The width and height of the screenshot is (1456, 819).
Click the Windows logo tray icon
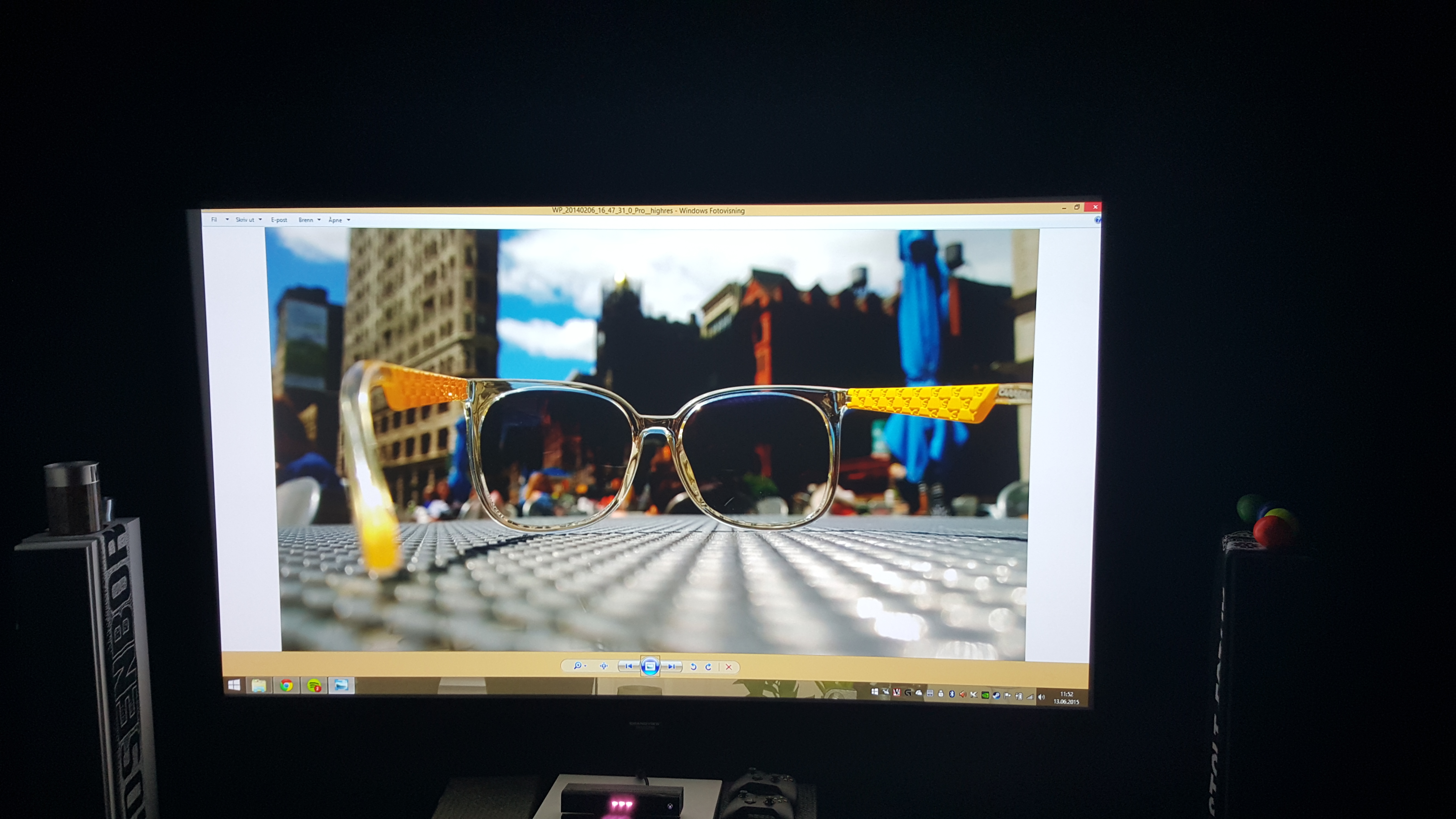point(875,692)
